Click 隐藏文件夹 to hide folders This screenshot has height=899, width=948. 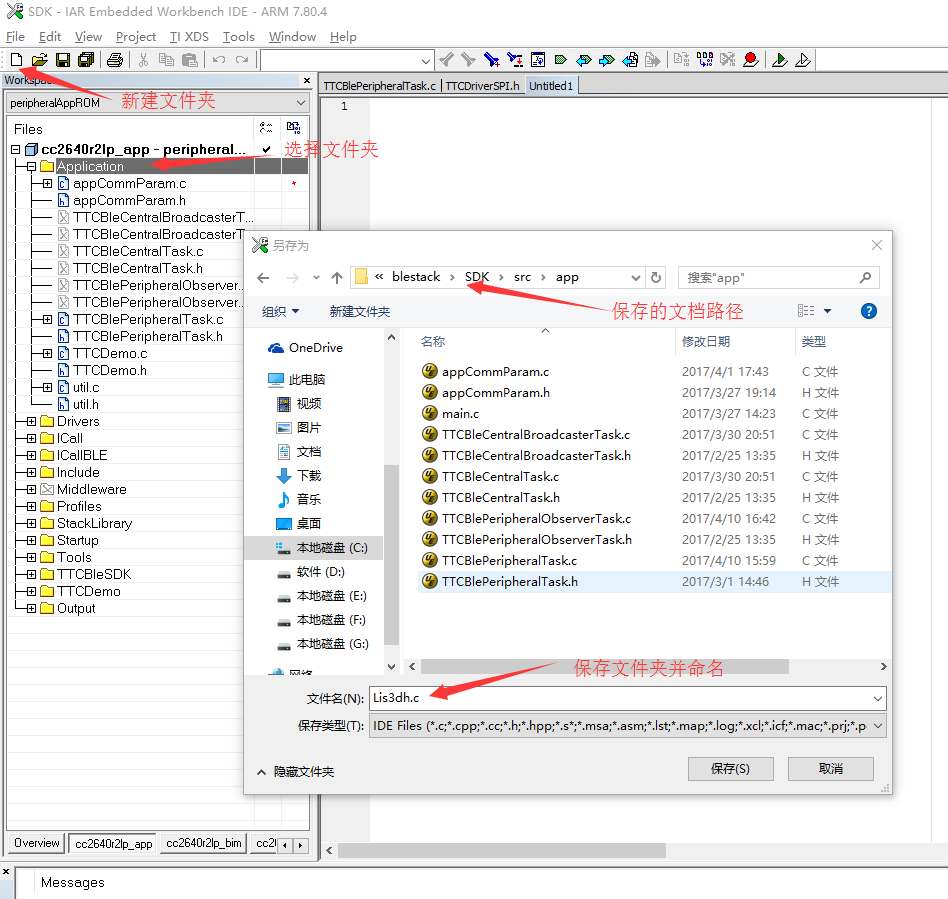pyautogui.click(x=296, y=772)
